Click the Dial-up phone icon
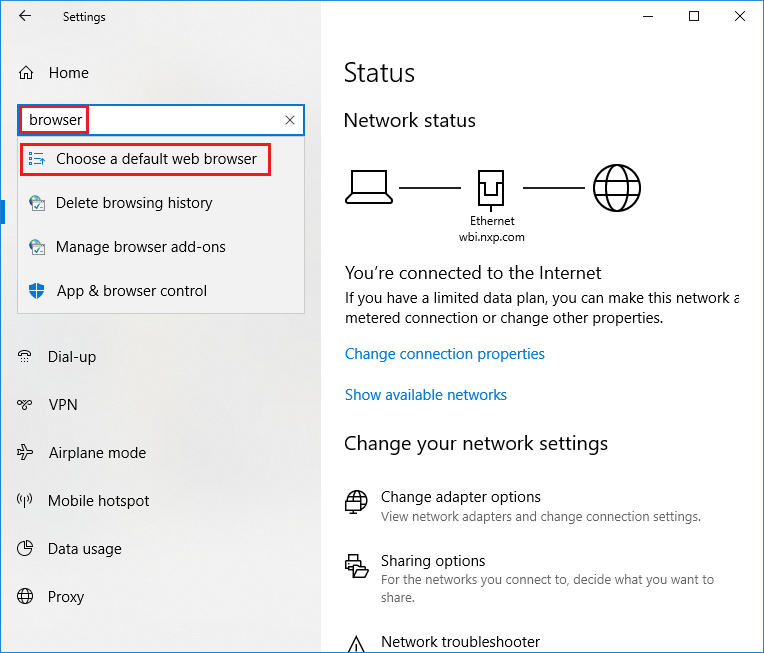764x653 pixels. (26, 357)
